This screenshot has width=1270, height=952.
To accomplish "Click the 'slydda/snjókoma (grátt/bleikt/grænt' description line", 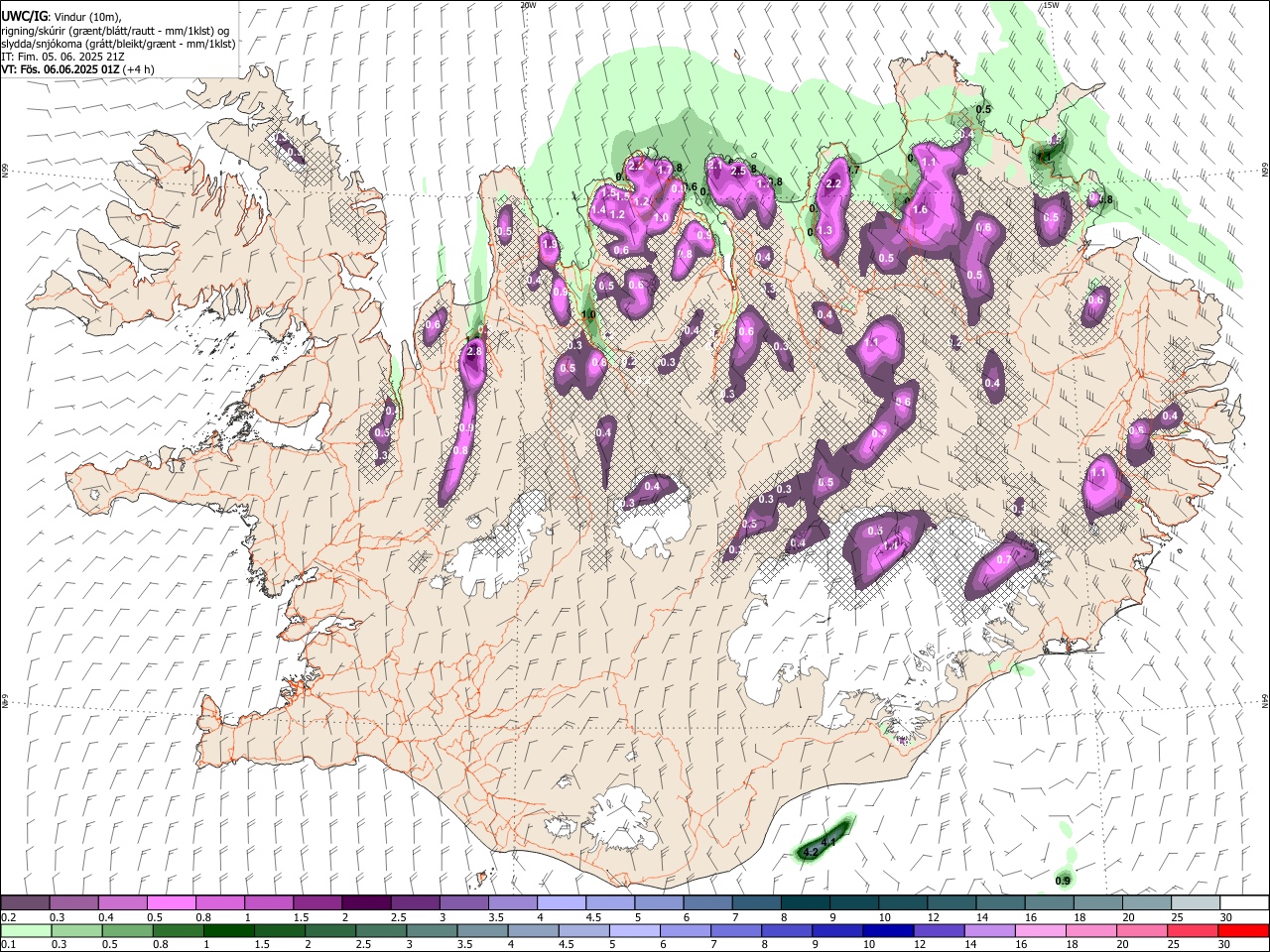I will pyautogui.click(x=118, y=44).
